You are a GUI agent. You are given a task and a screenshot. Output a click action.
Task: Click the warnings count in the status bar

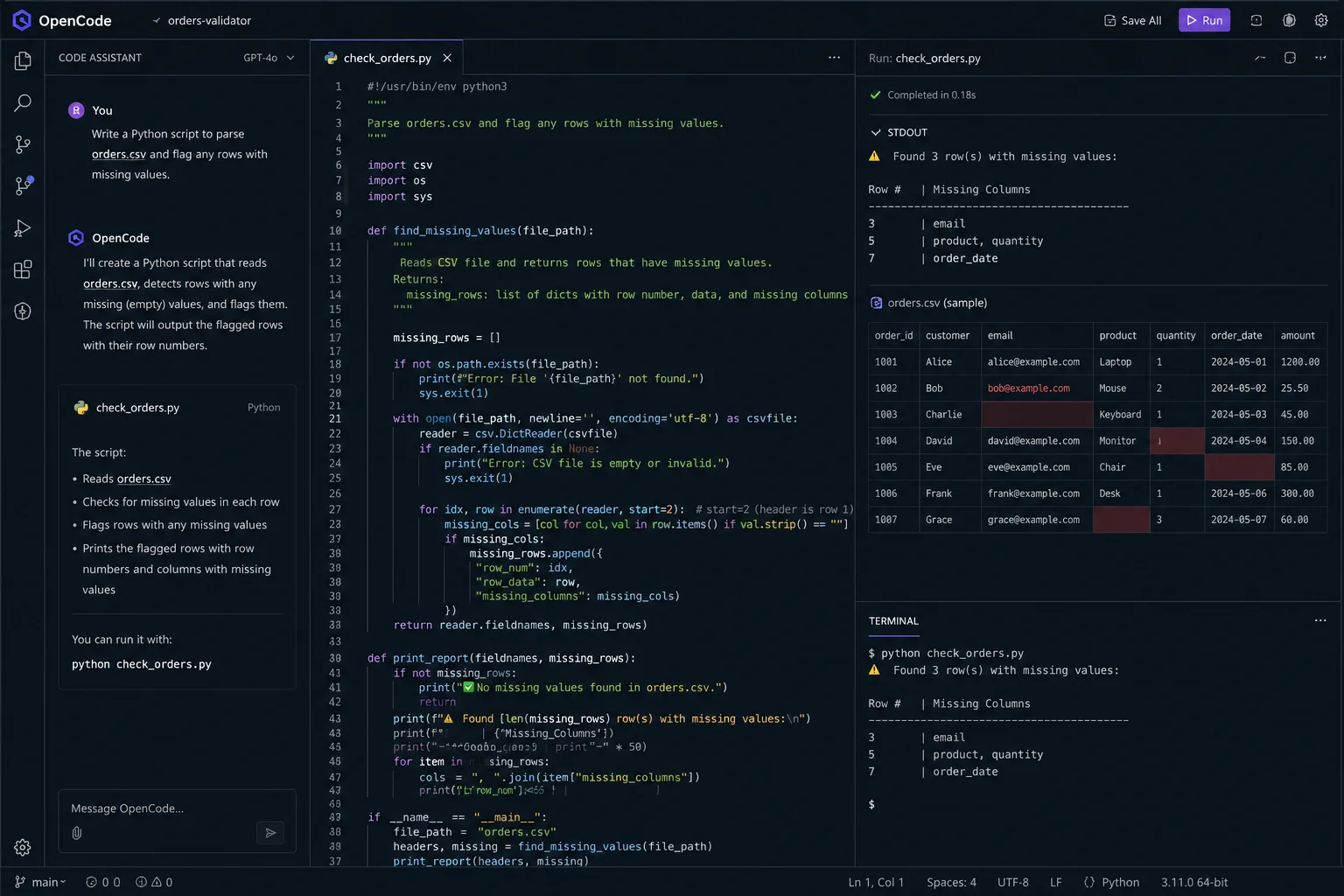tap(154, 882)
